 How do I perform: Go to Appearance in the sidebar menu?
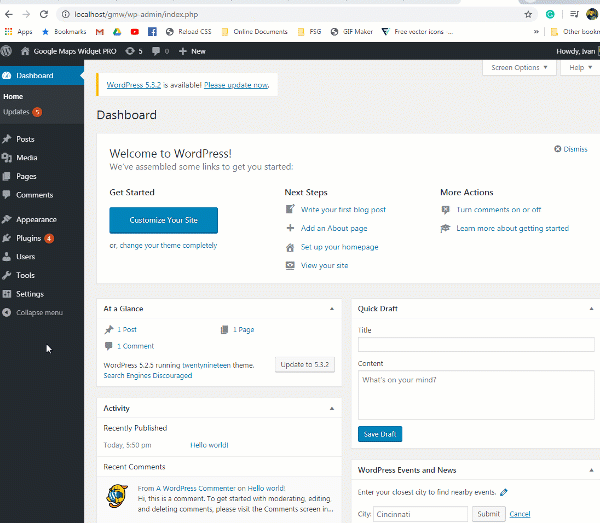(x=35, y=219)
